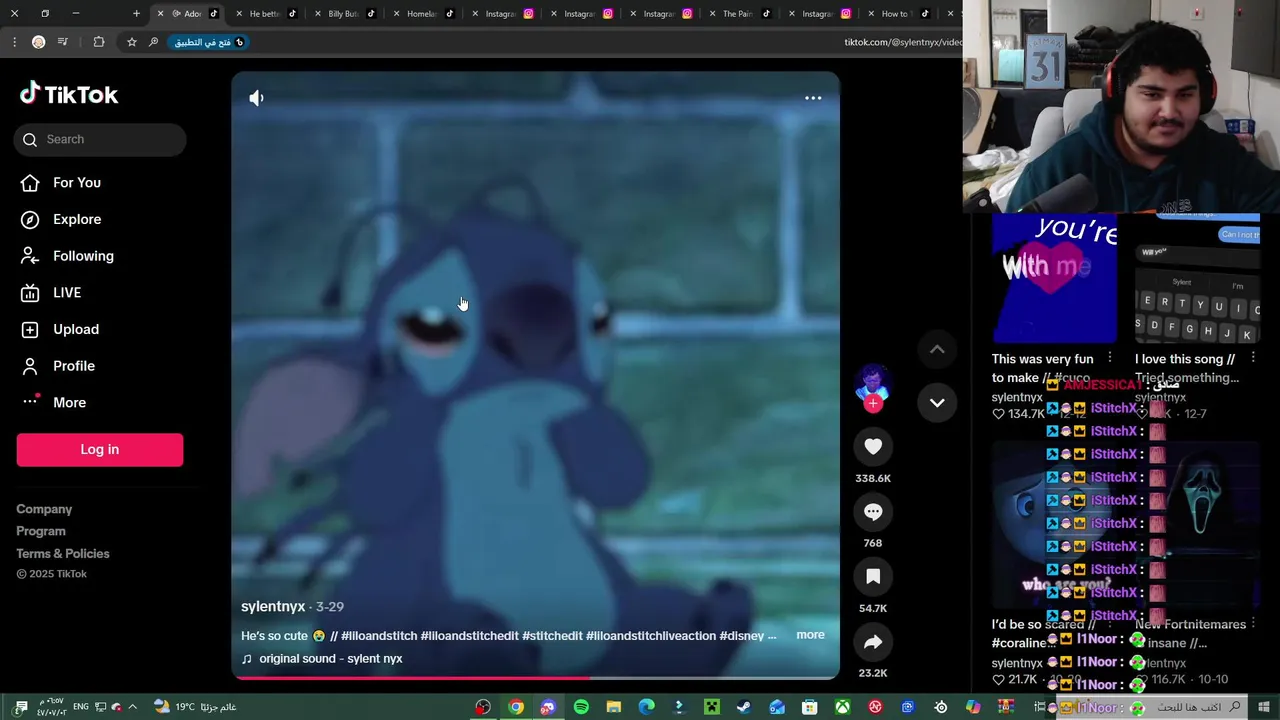Viewport: 1280px width, 720px height.
Task: Mute the video with the speaker icon
Action: pos(257,98)
